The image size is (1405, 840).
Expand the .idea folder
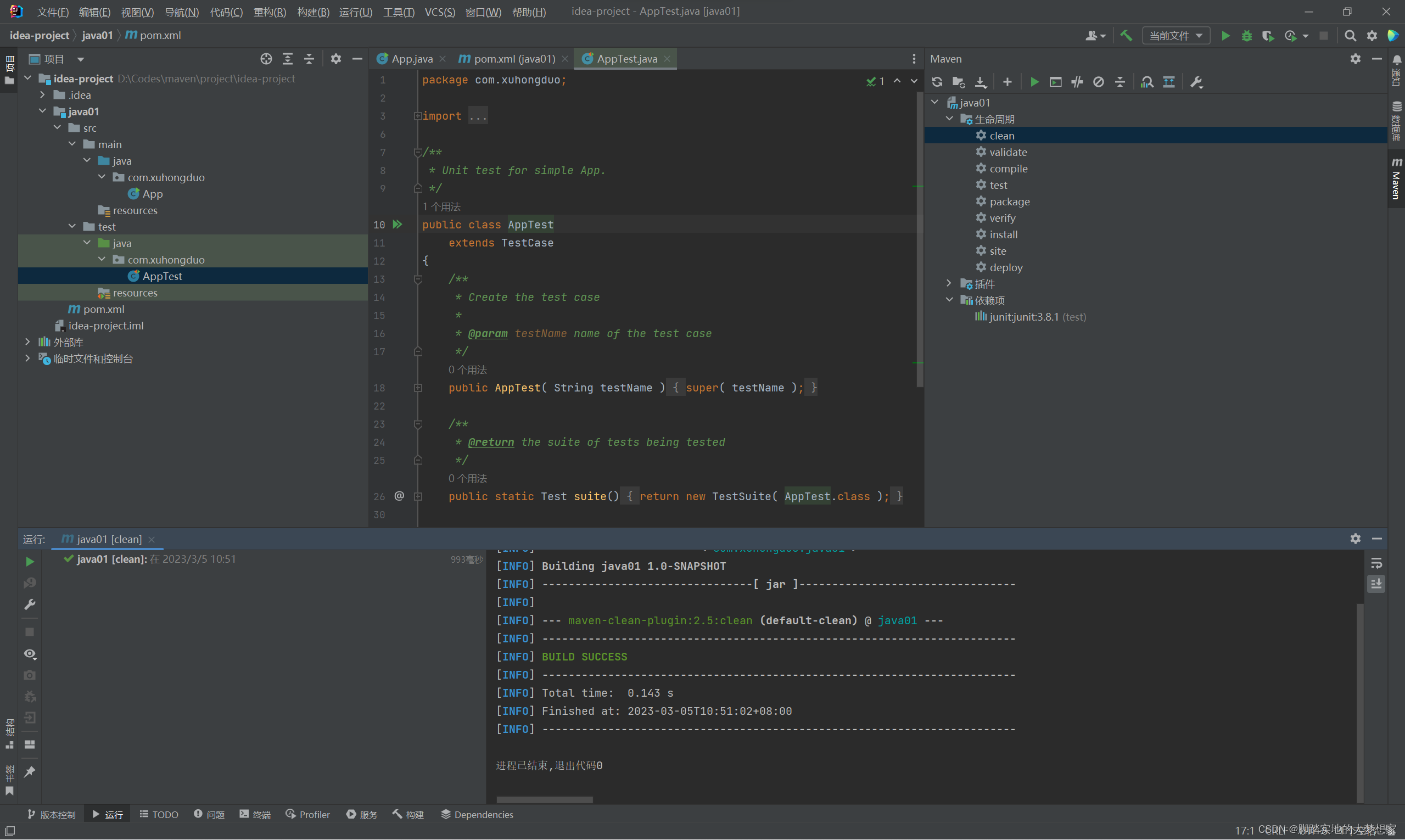[42, 94]
